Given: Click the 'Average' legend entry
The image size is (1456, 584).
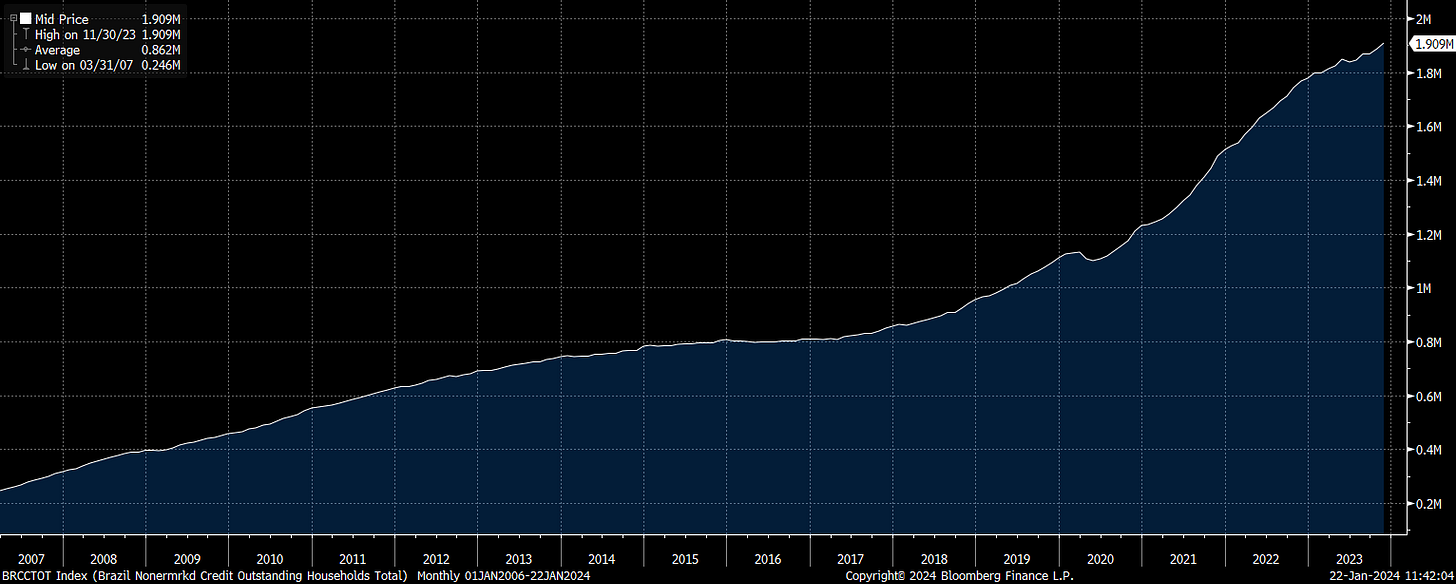Looking at the screenshot, I should click(57, 50).
